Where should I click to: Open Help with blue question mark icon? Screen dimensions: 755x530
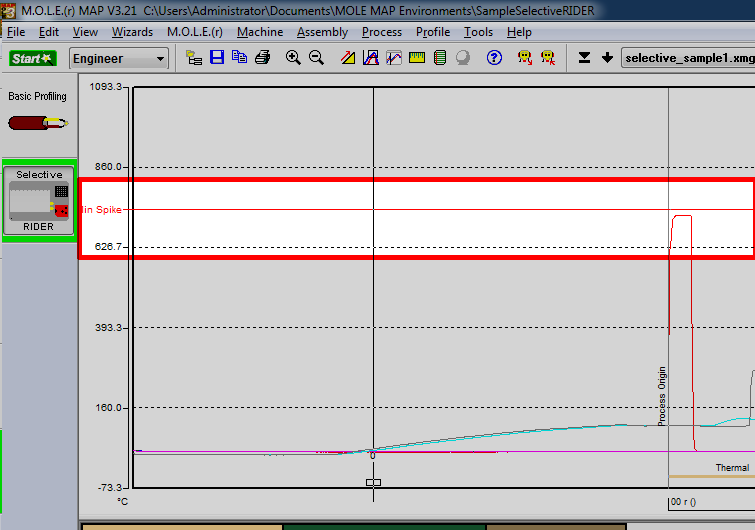click(x=494, y=58)
